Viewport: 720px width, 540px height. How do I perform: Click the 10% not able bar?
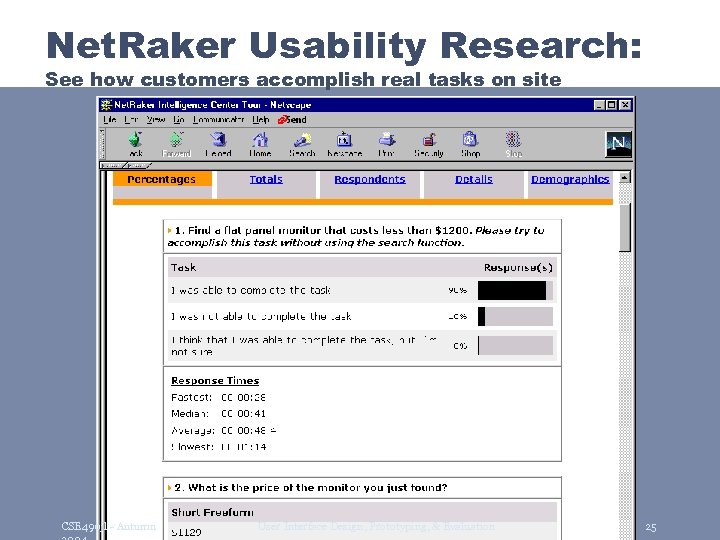[515, 316]
